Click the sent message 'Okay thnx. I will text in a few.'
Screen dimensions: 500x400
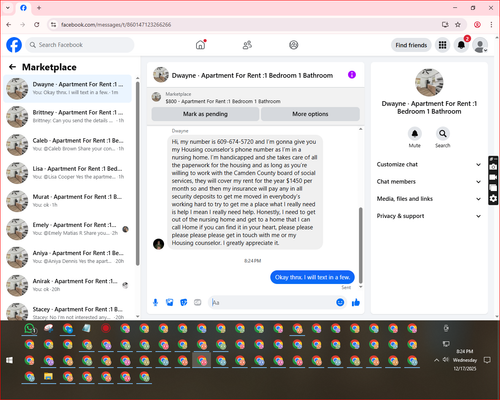312,277
